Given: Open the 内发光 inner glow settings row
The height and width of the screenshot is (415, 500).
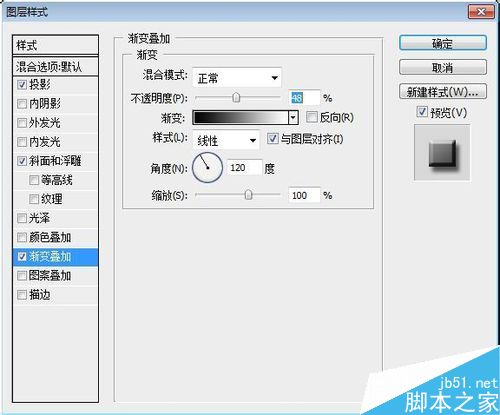Looking at the screenshot, I should click(x=55, y=142).
